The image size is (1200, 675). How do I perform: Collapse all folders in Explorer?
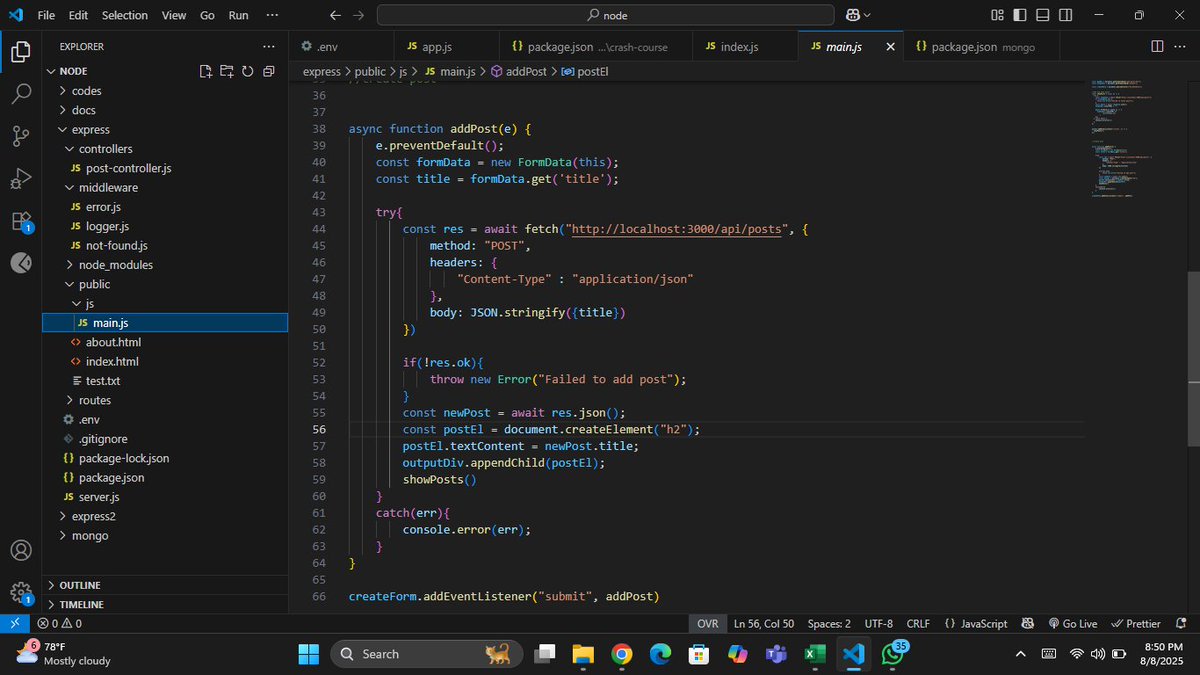[x=268, y=71]
